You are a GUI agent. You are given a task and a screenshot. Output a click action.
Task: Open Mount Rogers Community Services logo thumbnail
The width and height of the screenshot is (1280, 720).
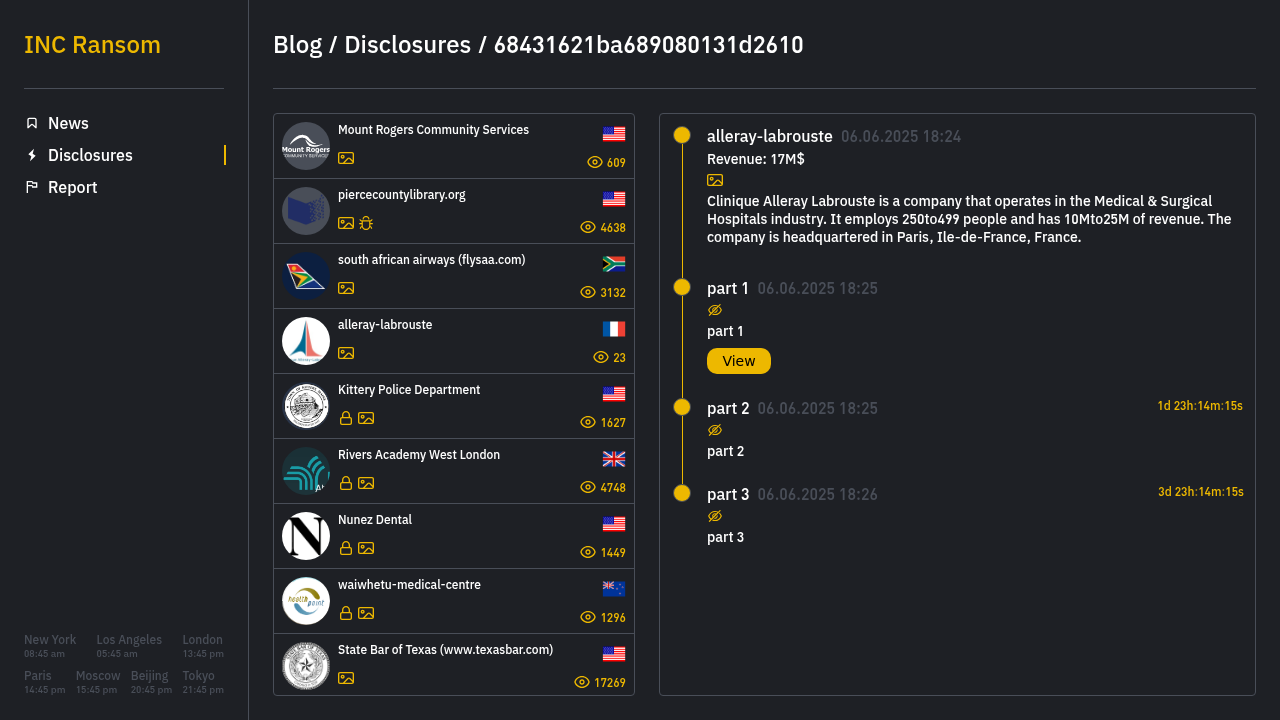(306, 146)
